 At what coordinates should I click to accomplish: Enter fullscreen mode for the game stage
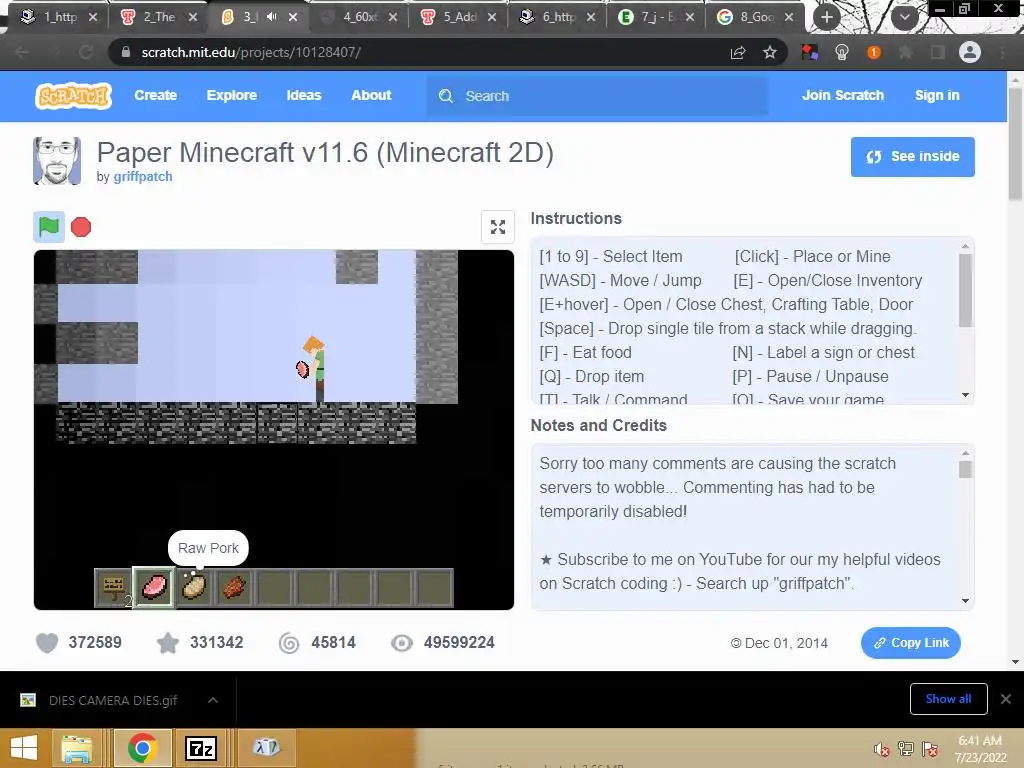coord(498,227)
